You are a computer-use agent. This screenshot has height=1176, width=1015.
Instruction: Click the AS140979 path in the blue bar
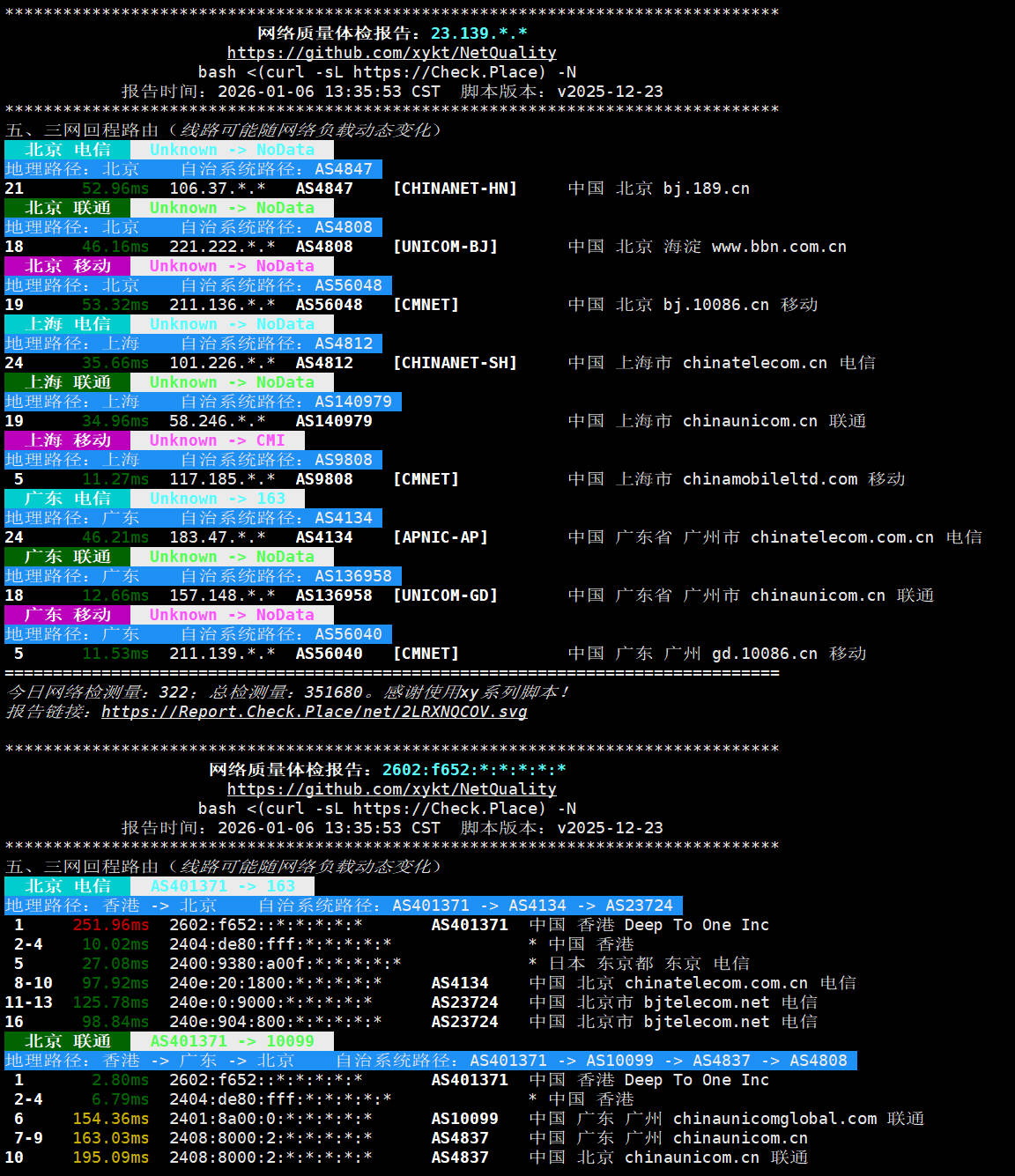[352, 402]
